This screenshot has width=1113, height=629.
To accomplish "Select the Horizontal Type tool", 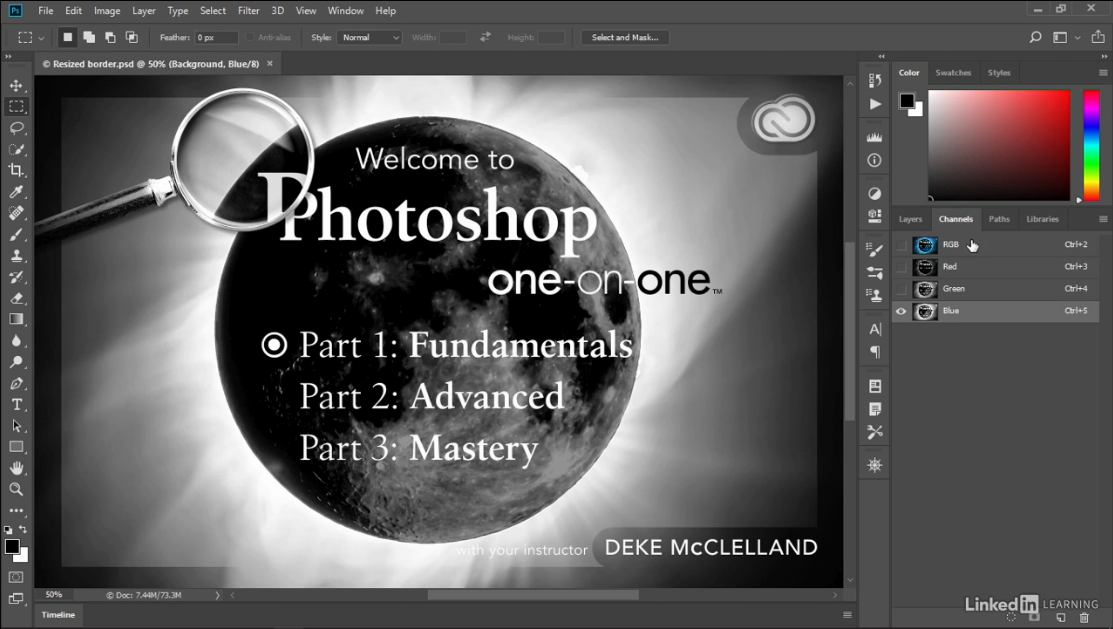I will (x=16, y=405).
